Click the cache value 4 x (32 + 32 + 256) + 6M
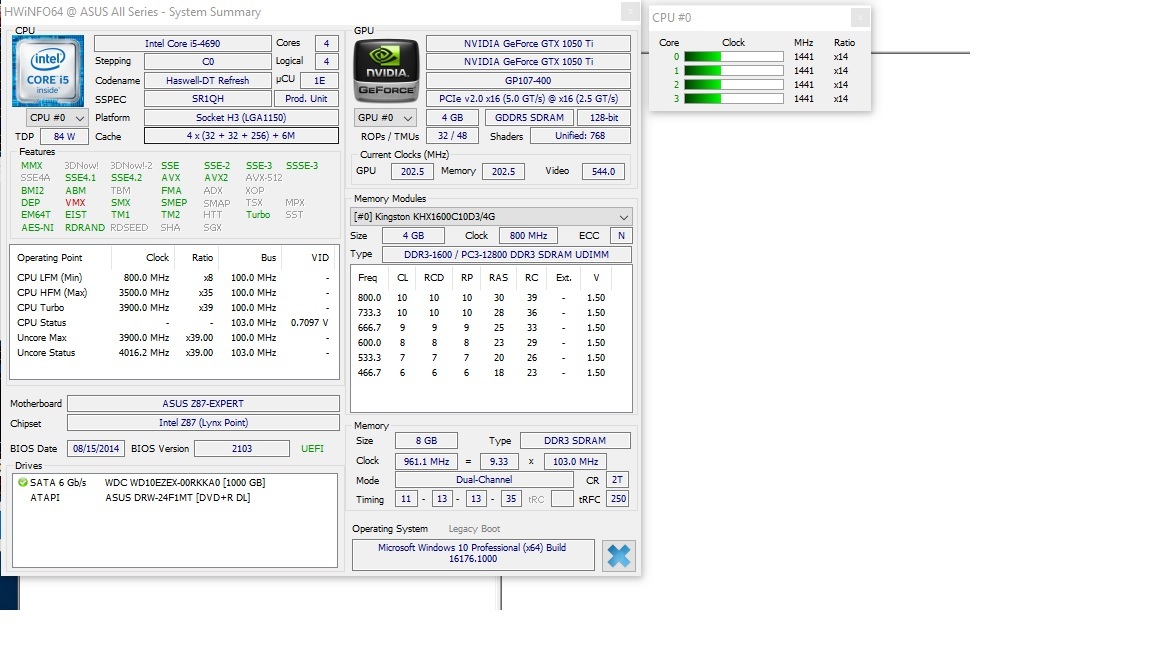The width and height of the screenshot is (1152, 648). tap(241, 136)
